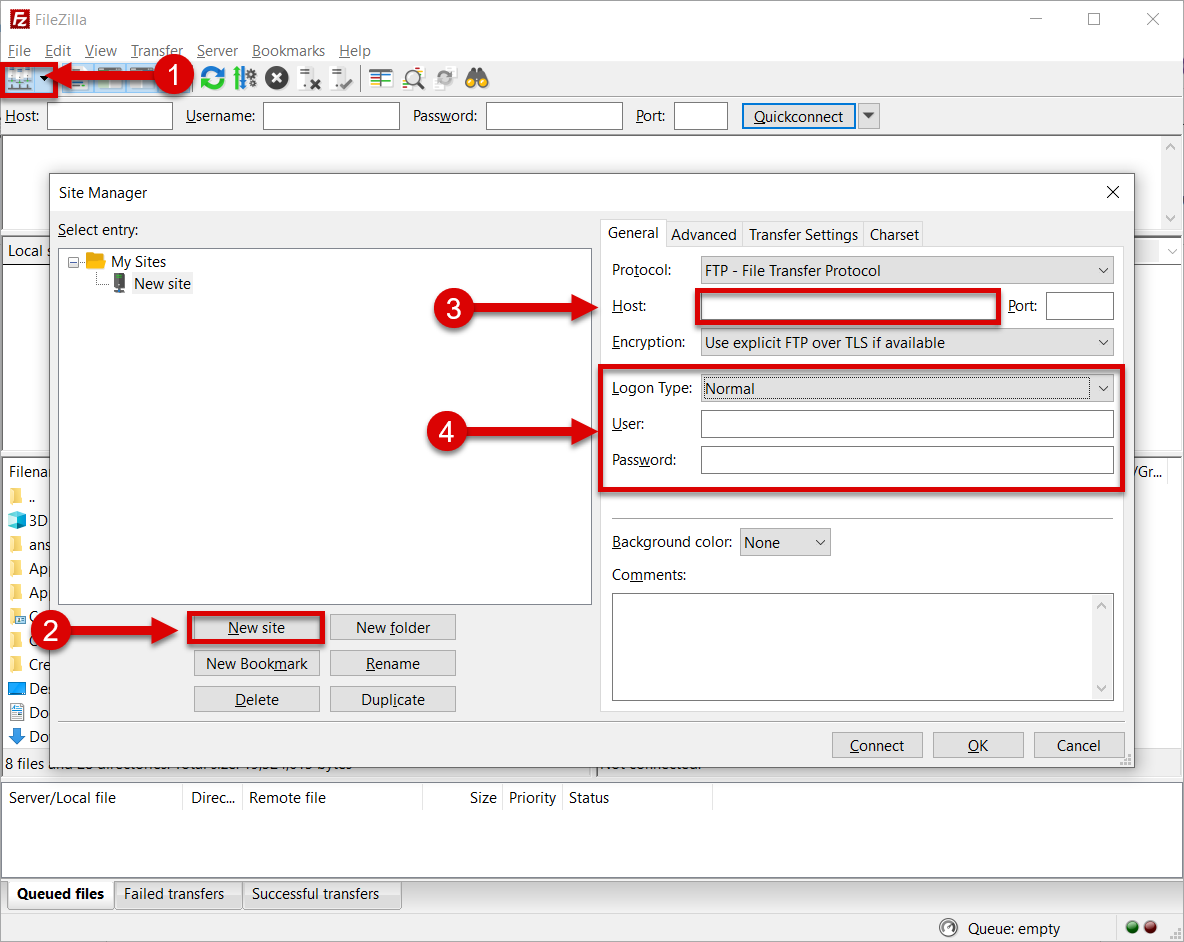Open the Background color dropdown

pyautogui.click(x=785, y=543)
